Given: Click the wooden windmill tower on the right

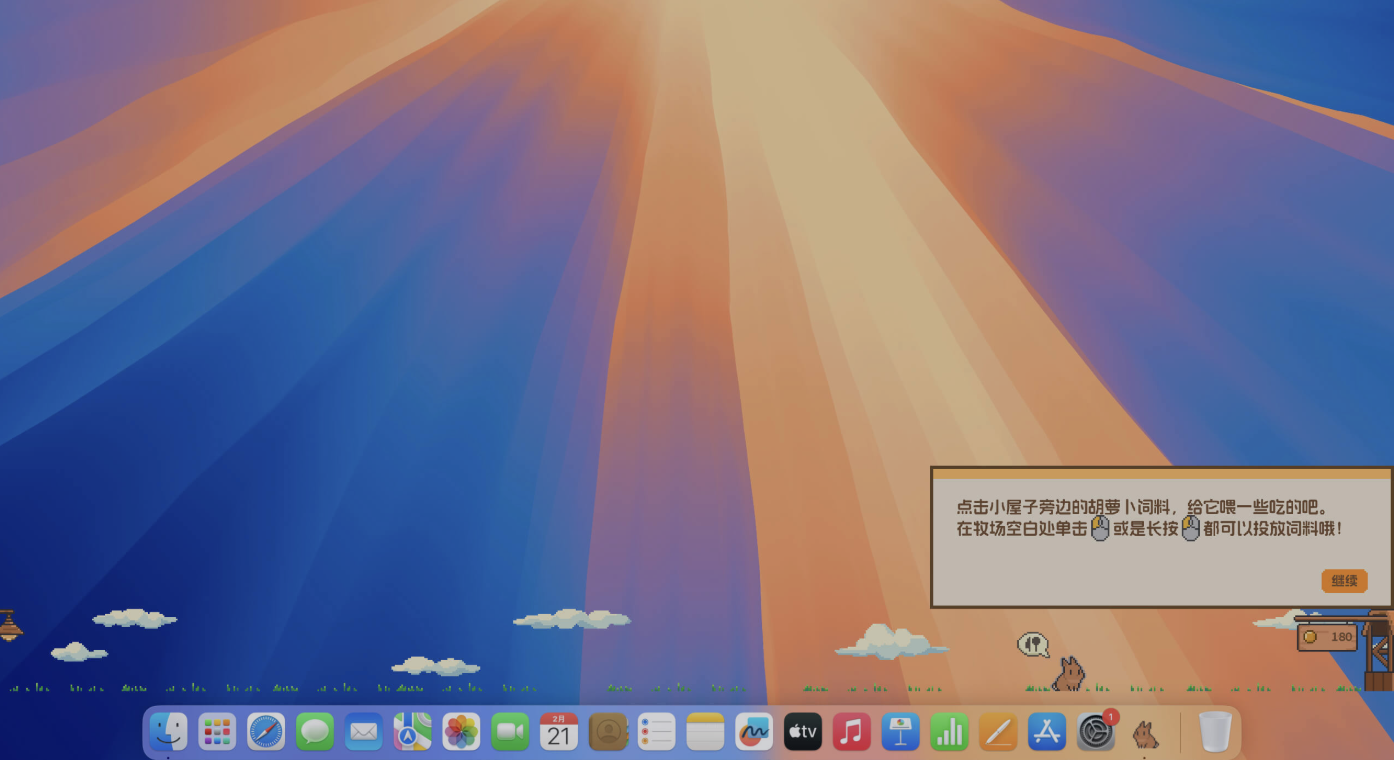Looking at the screenshot, I should click(x=1378, y=655).
